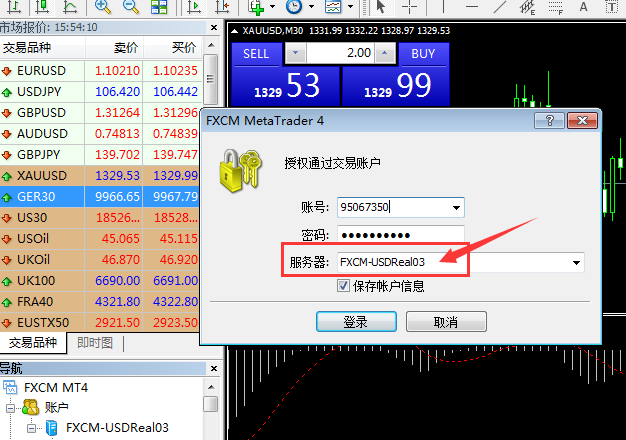Select the vertical line drawing tool
The image size is (626, 440).
443,7
